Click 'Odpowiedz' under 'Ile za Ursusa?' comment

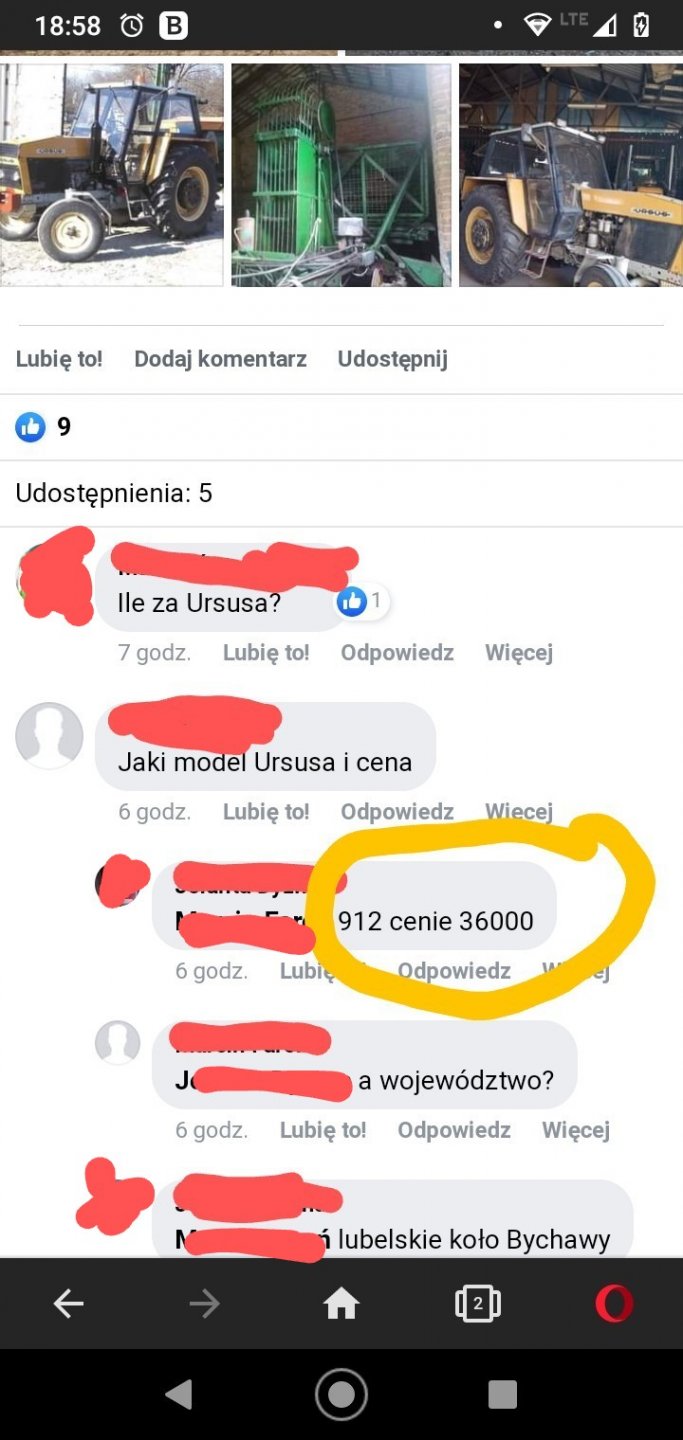coord(397,653)
